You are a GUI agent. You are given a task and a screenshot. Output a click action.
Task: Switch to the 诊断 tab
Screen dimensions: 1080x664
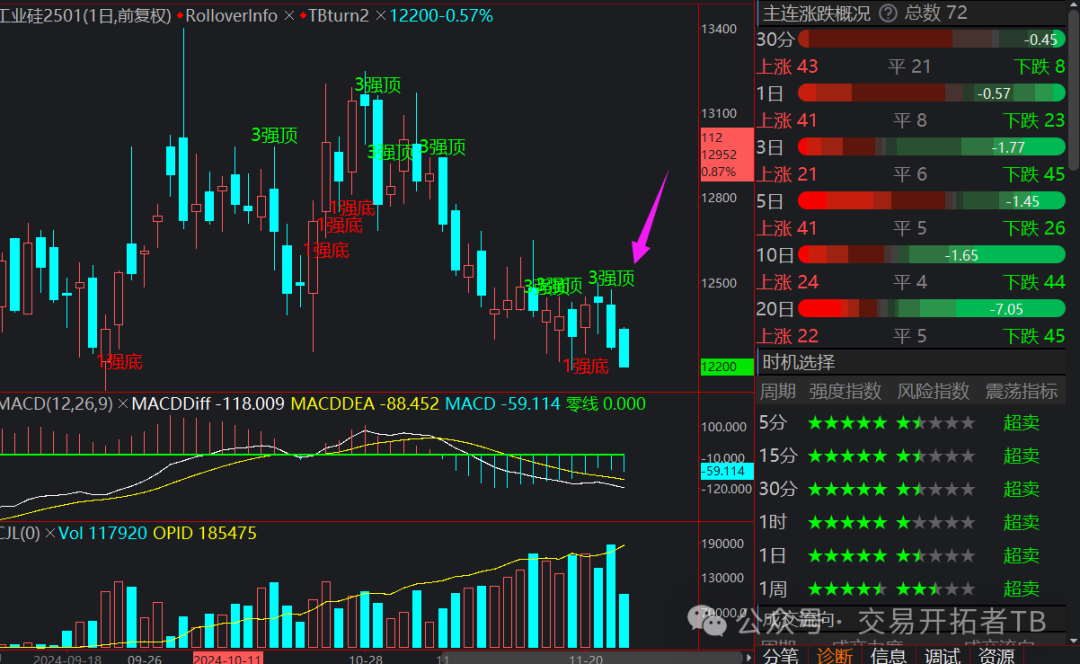[834, 656]
